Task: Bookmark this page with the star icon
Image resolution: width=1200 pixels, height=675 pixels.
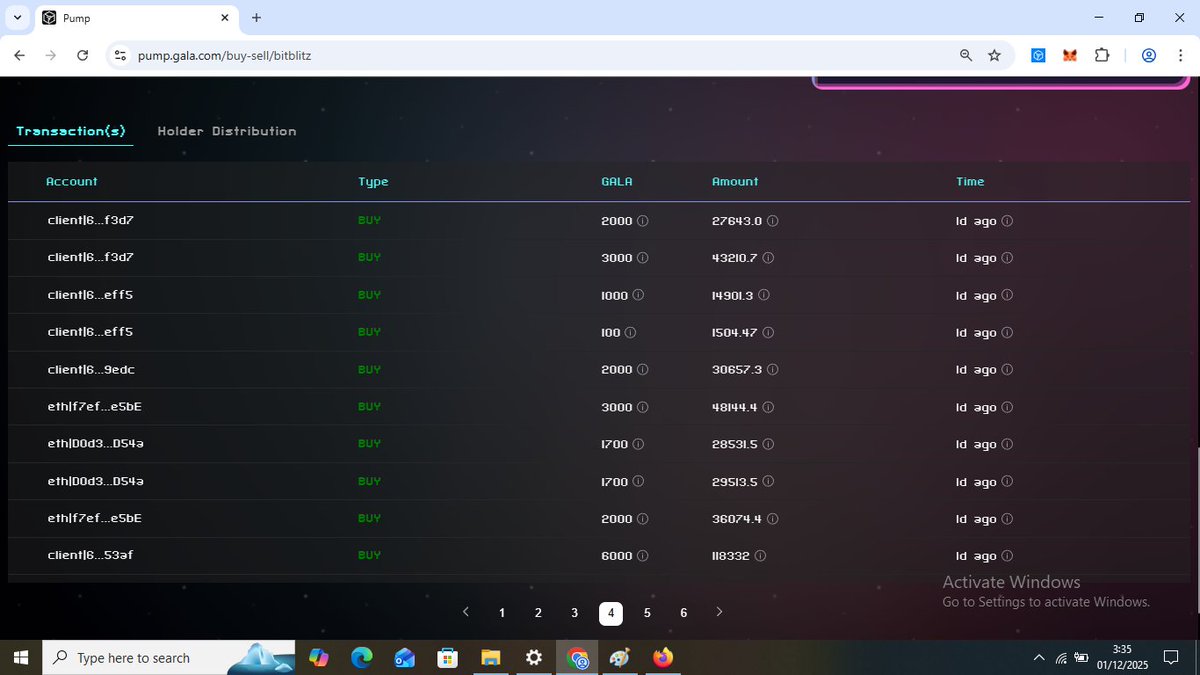Action: pyautogui.click(x=994, y=56)
